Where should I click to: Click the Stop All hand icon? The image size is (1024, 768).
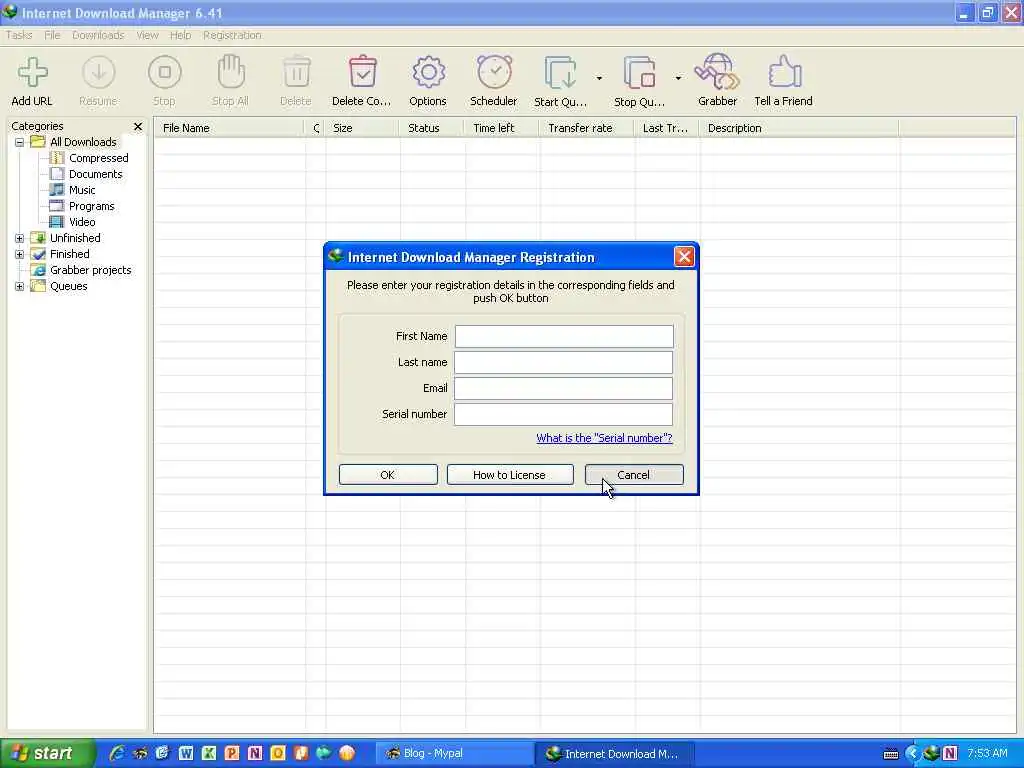click(x=231, y=72)
